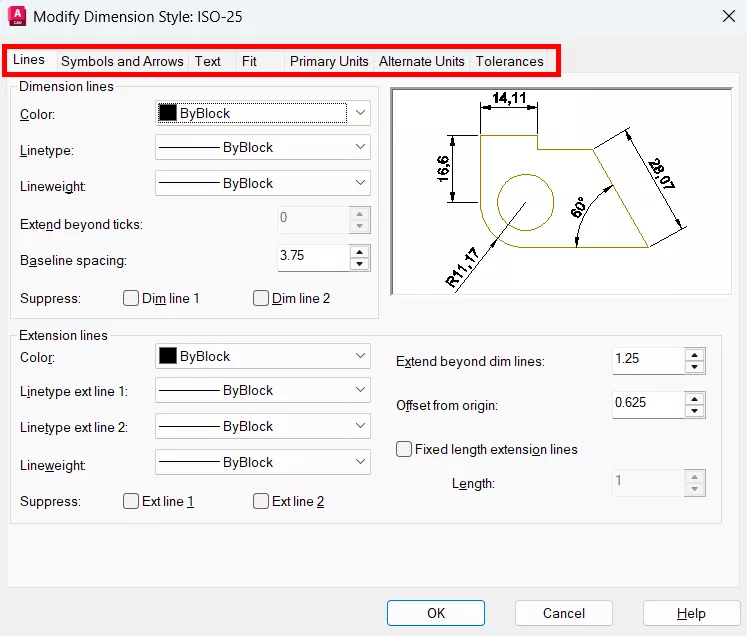Open the Primary Units tab
Viewport: 747px width, 636px height.
coord(329,61)
